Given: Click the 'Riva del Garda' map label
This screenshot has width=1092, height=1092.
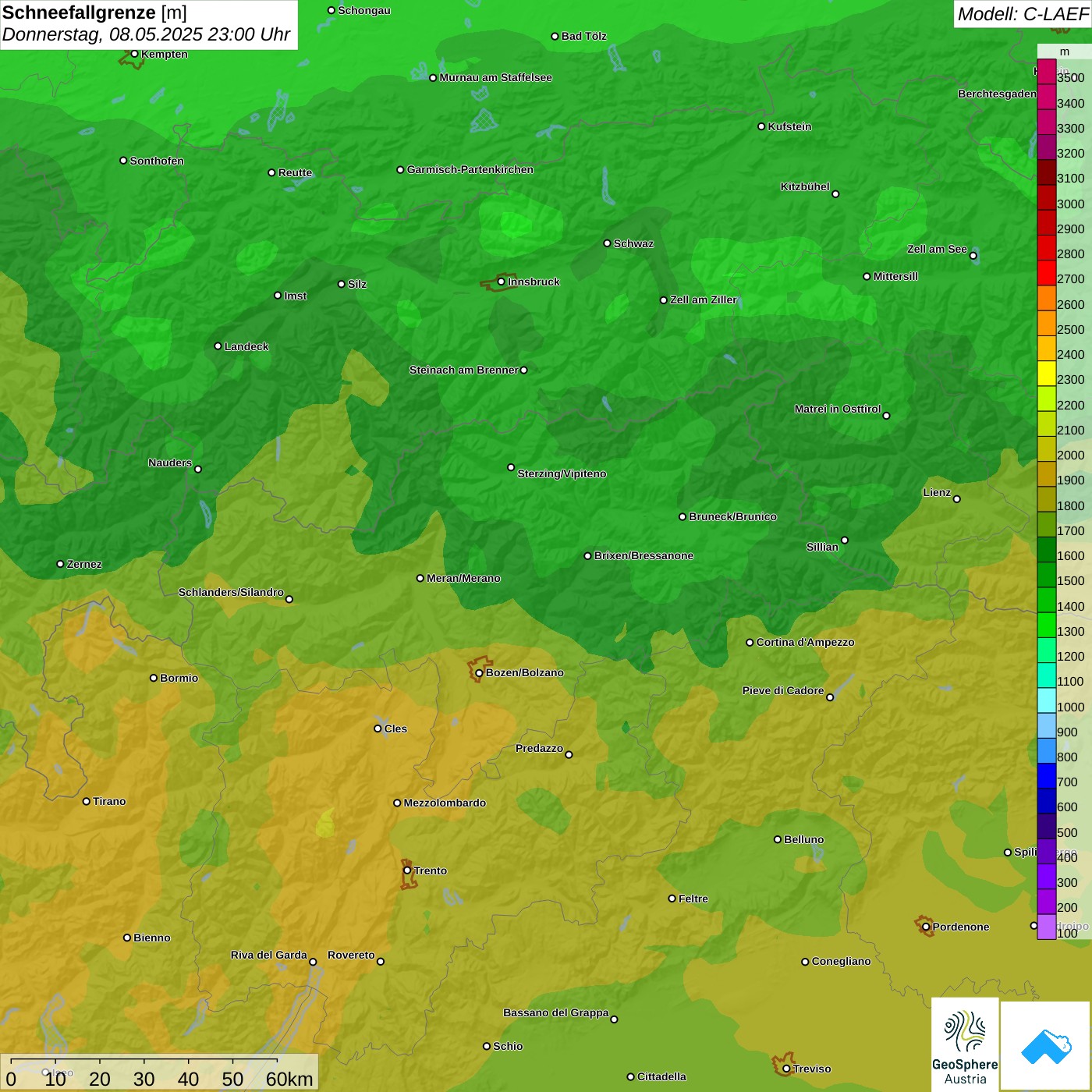Looking at the screenshot, I should [269, 955].
